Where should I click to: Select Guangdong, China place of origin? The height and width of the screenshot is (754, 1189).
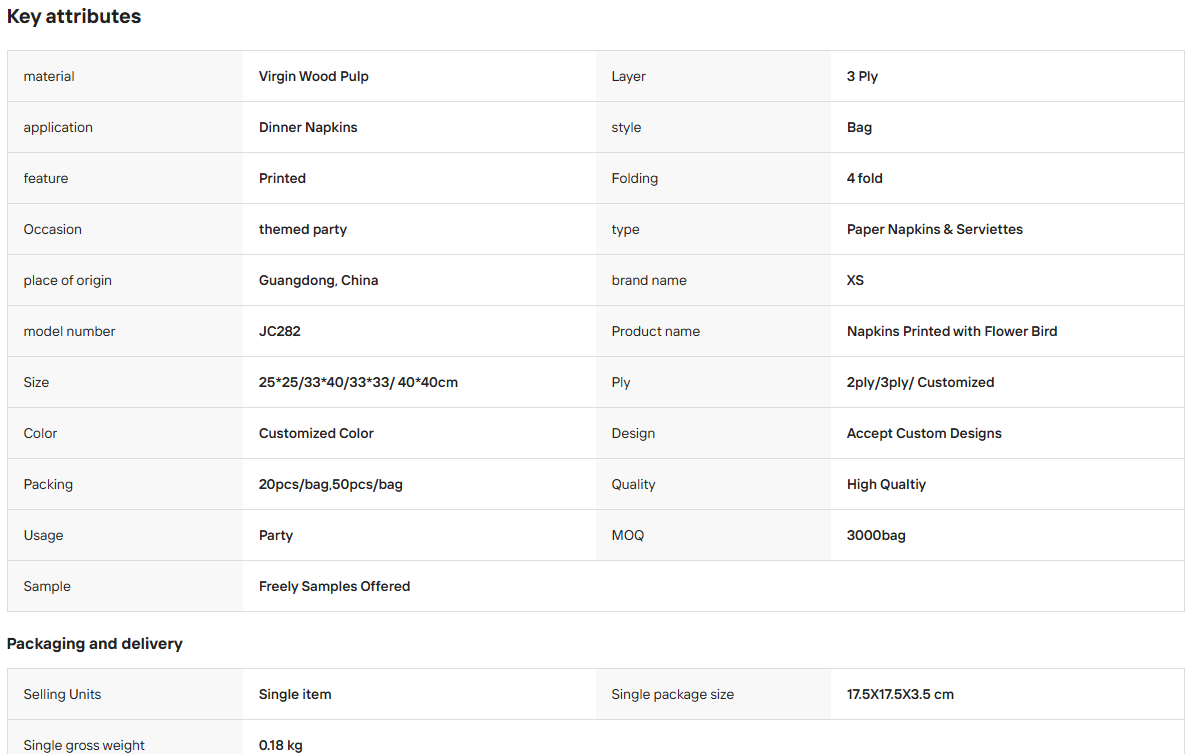coord(318,280)
